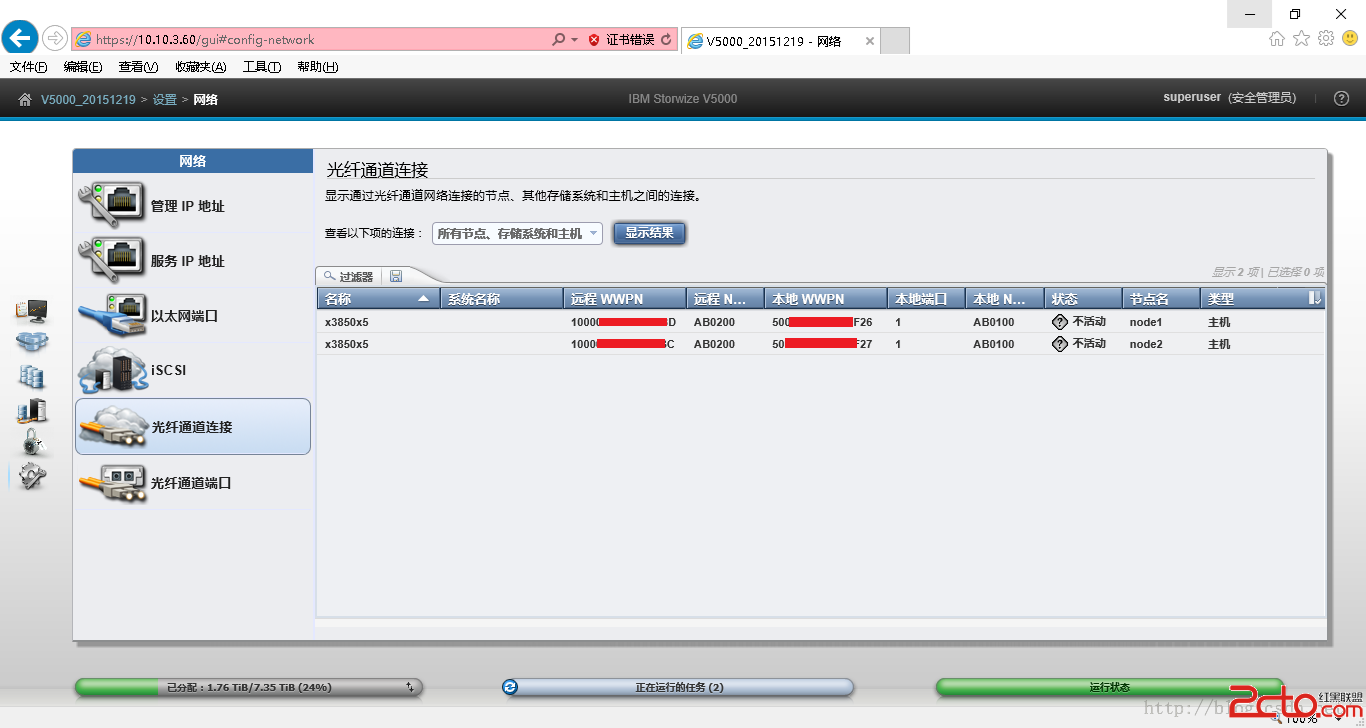Open the Pools icon in left rail
Viewport: 1366px width, 728px height.
click(32, 343)
